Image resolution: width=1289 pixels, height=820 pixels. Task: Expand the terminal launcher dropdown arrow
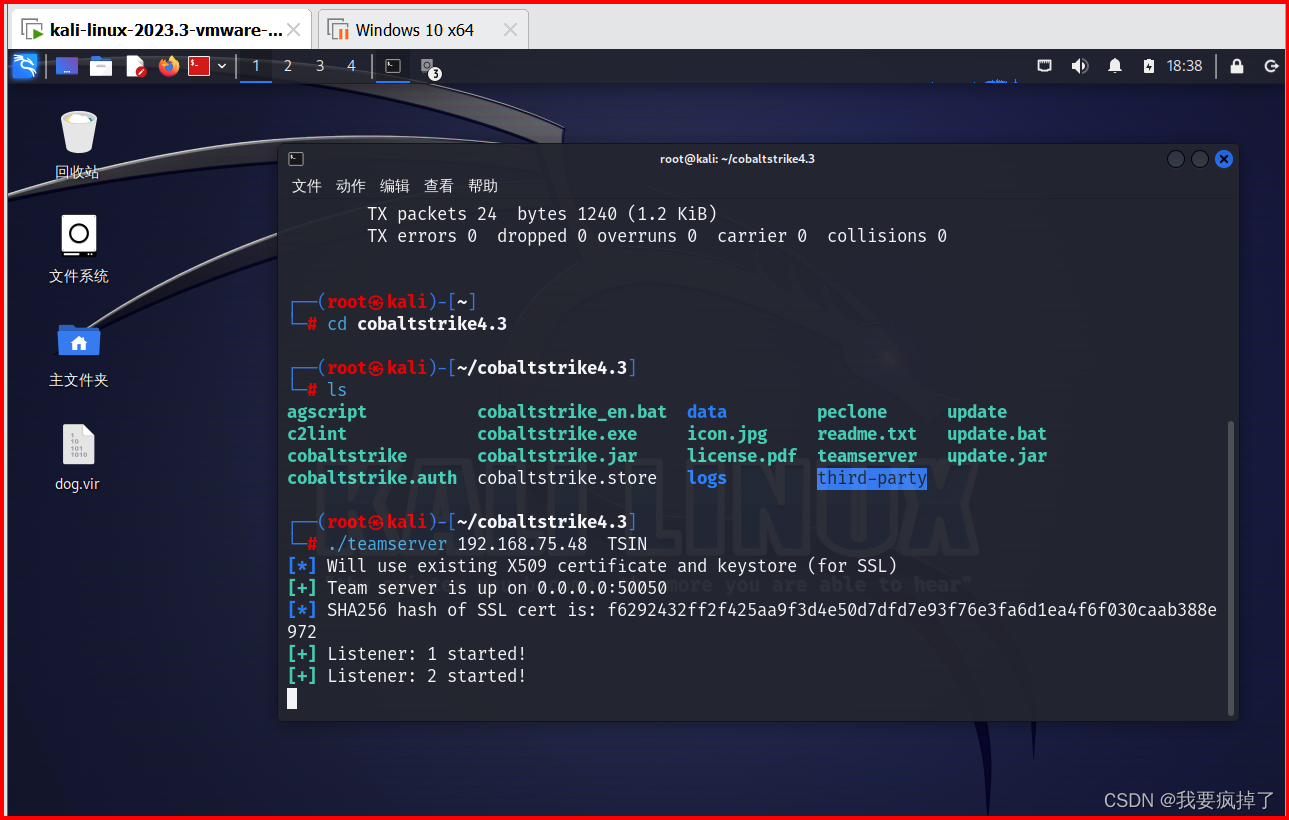(x=222, y=66)
